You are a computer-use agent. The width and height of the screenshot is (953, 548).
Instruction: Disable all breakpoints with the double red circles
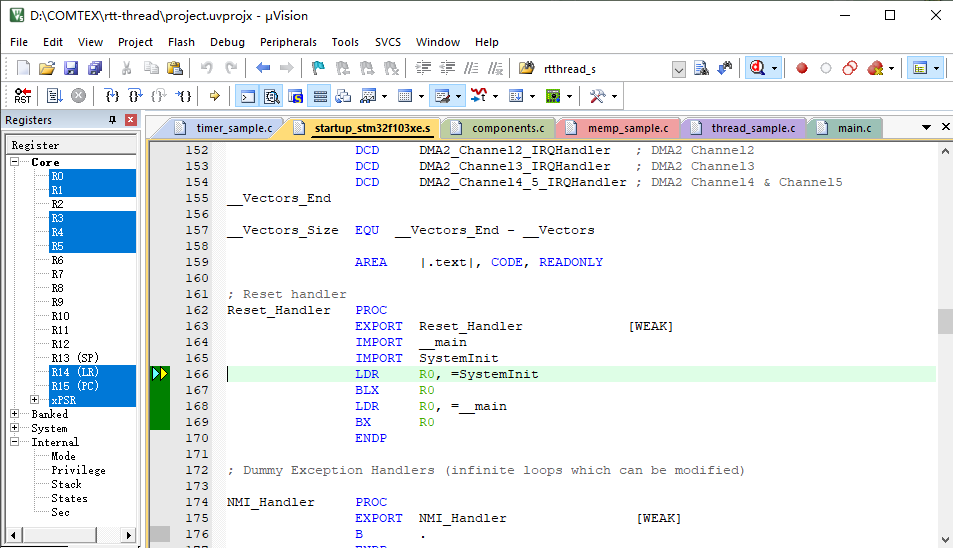[850, 68]
